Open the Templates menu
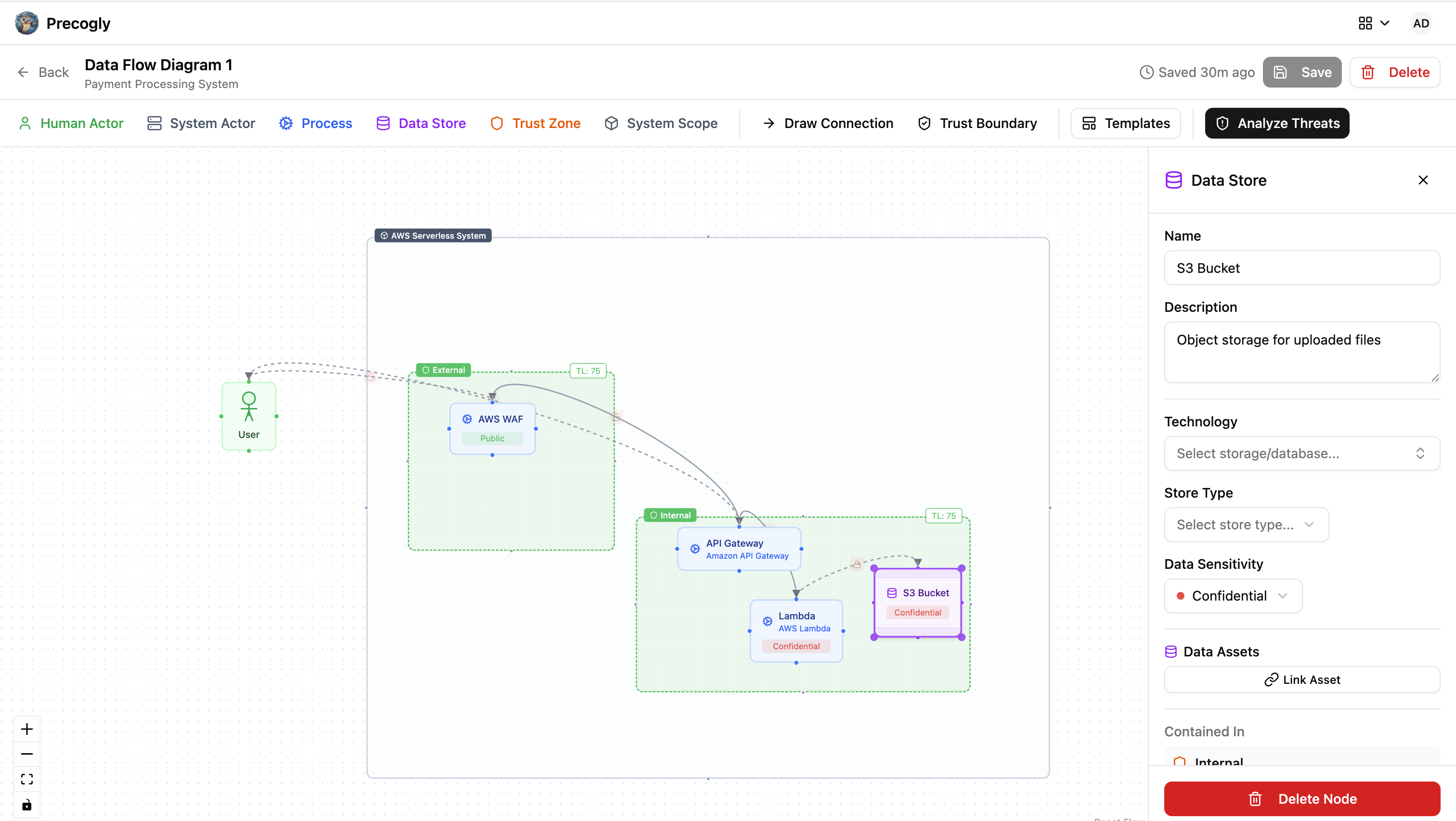Screen dimensions: 1456x821 click(x=1125, y=123)
